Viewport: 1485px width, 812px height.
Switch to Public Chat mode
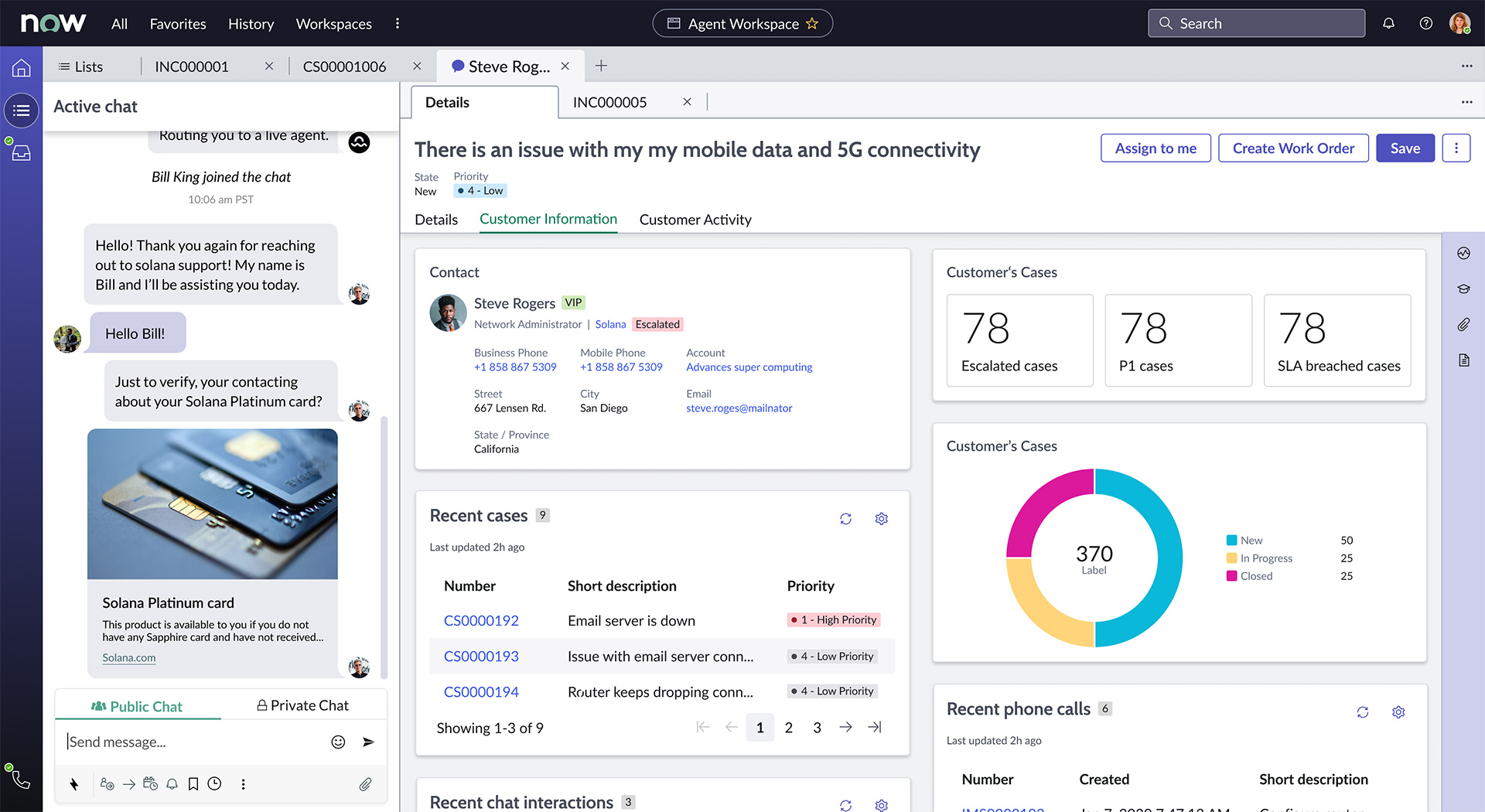[x=137, y=706]
